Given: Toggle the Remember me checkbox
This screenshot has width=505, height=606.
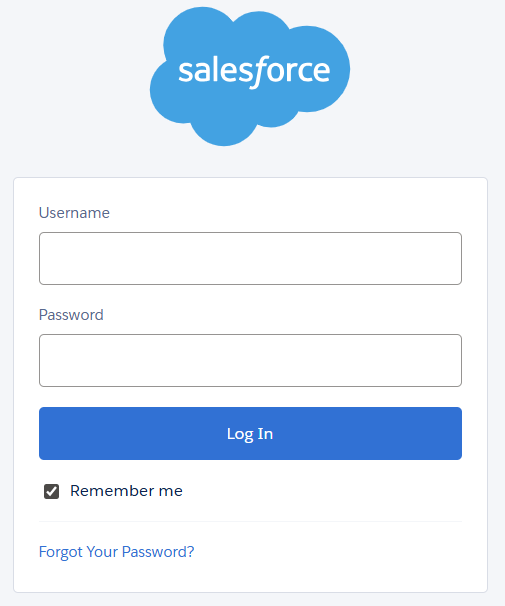Looking at the screenshot, I should [51, 491].
